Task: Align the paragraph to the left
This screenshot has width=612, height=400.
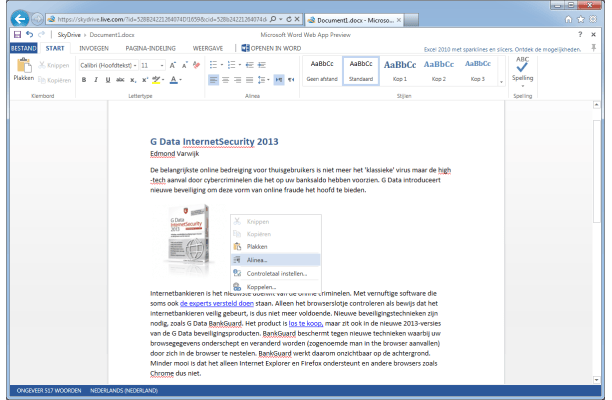Action: (x=213, y=80)
